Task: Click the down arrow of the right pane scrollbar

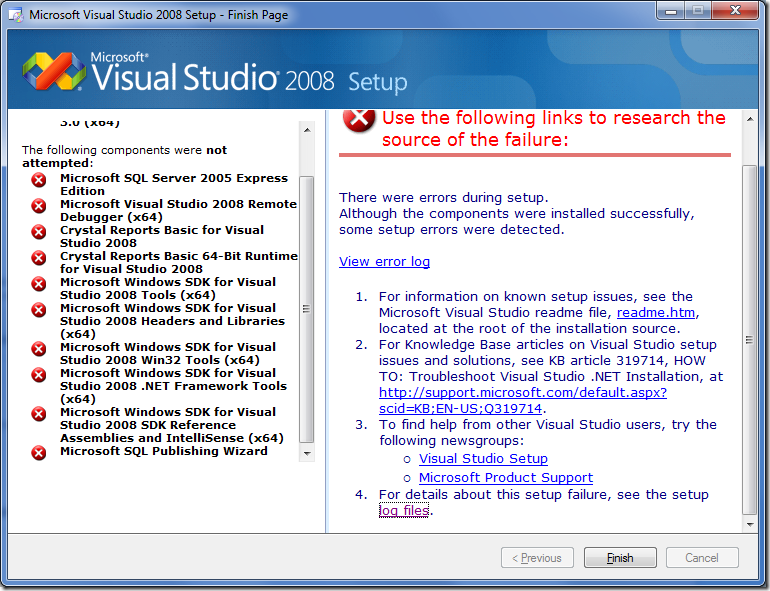Action: coord(750,524)
